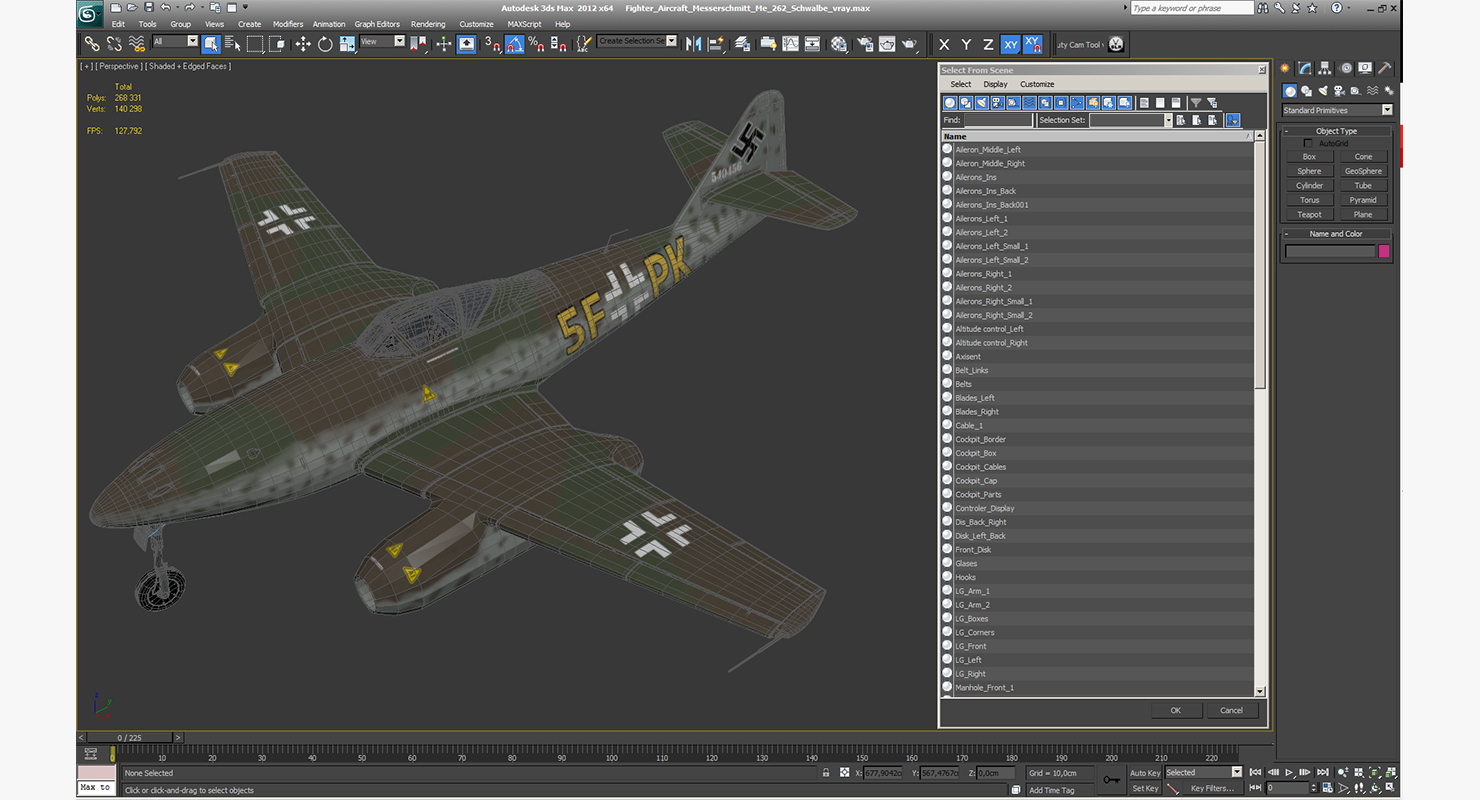1480x800 pixels.
Task: Open the Motion command panel tab
Action: coord(1345,68)
